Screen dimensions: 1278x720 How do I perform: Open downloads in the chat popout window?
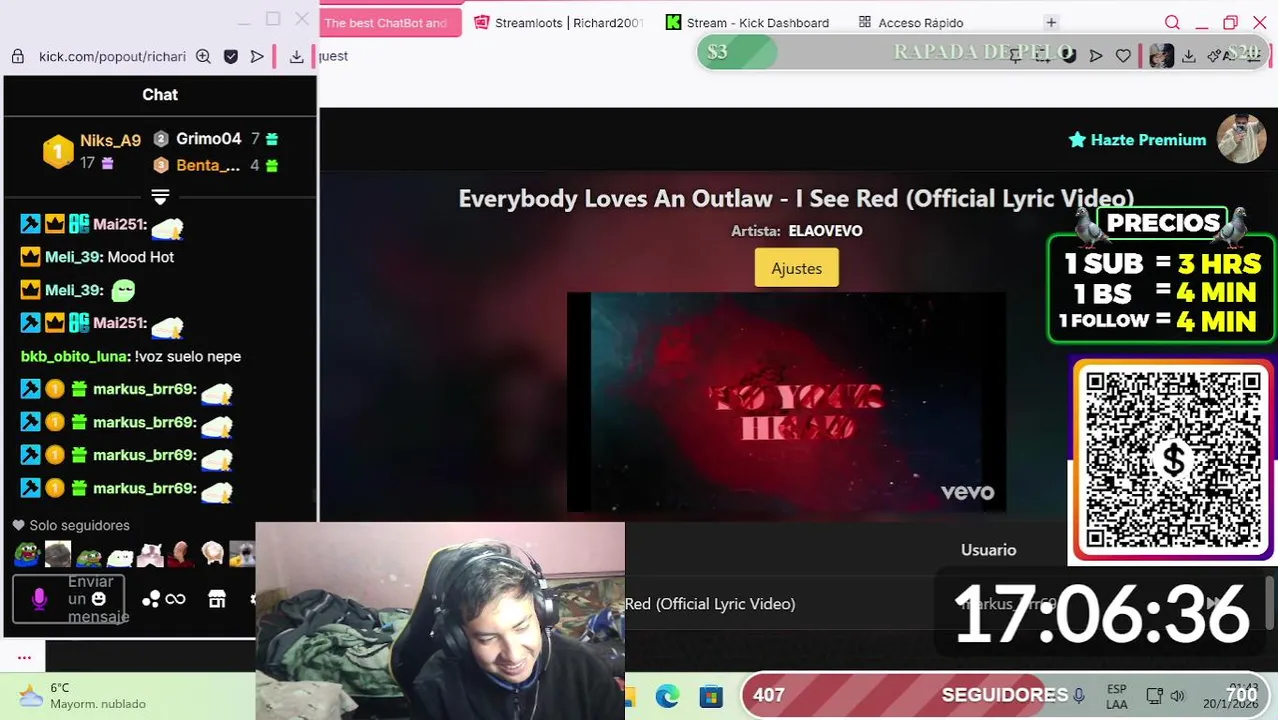296,57
